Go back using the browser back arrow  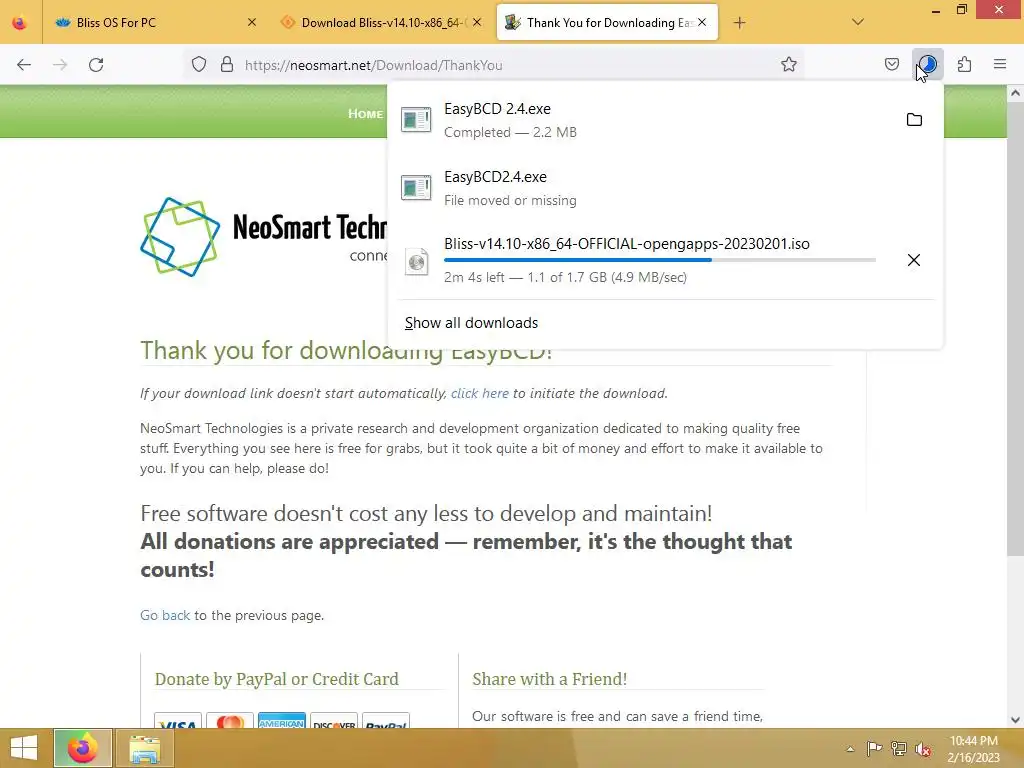point(24,65)
